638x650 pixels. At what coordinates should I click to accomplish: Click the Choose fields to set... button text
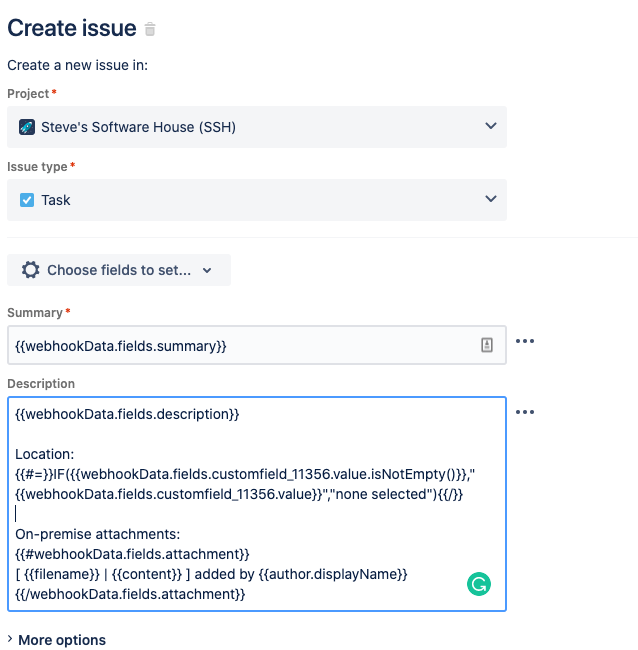(x=119, y=270)
